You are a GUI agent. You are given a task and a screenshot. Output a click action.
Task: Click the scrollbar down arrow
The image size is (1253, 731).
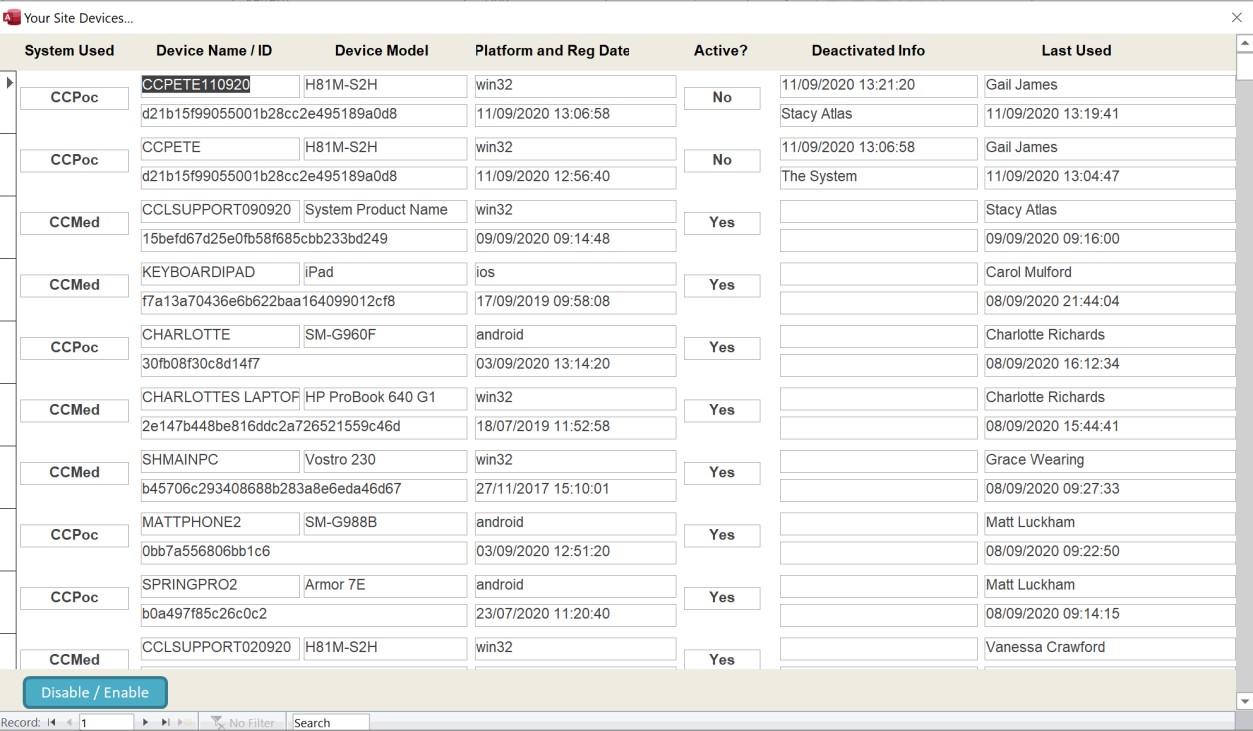1244,701
